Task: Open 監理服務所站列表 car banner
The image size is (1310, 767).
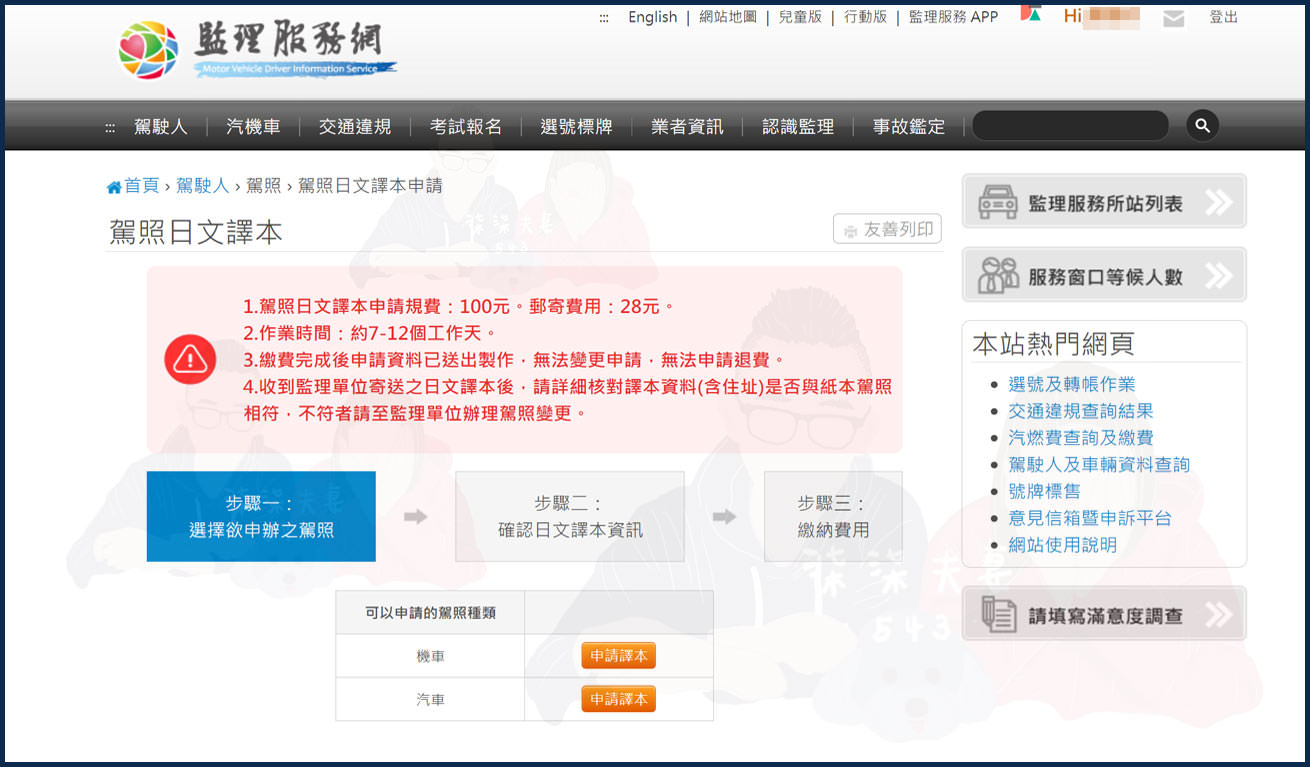Action: tap(1103, 203)
